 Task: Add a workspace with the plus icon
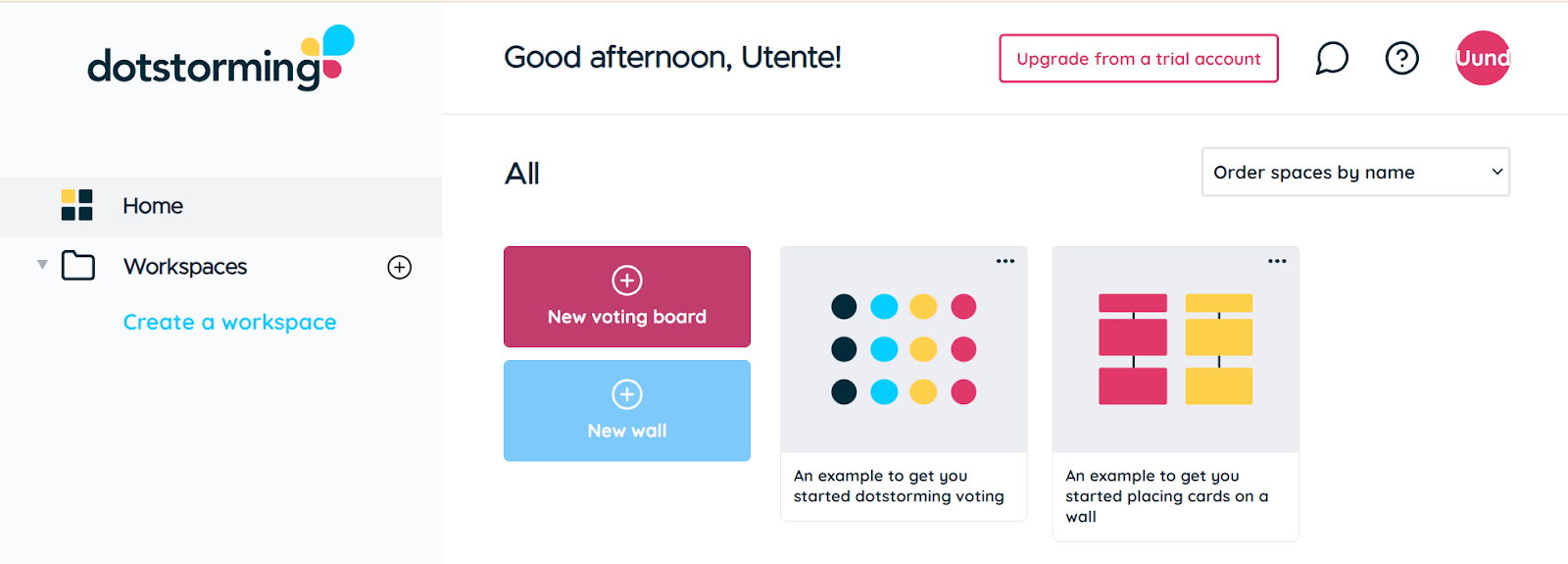coord(400,267)
